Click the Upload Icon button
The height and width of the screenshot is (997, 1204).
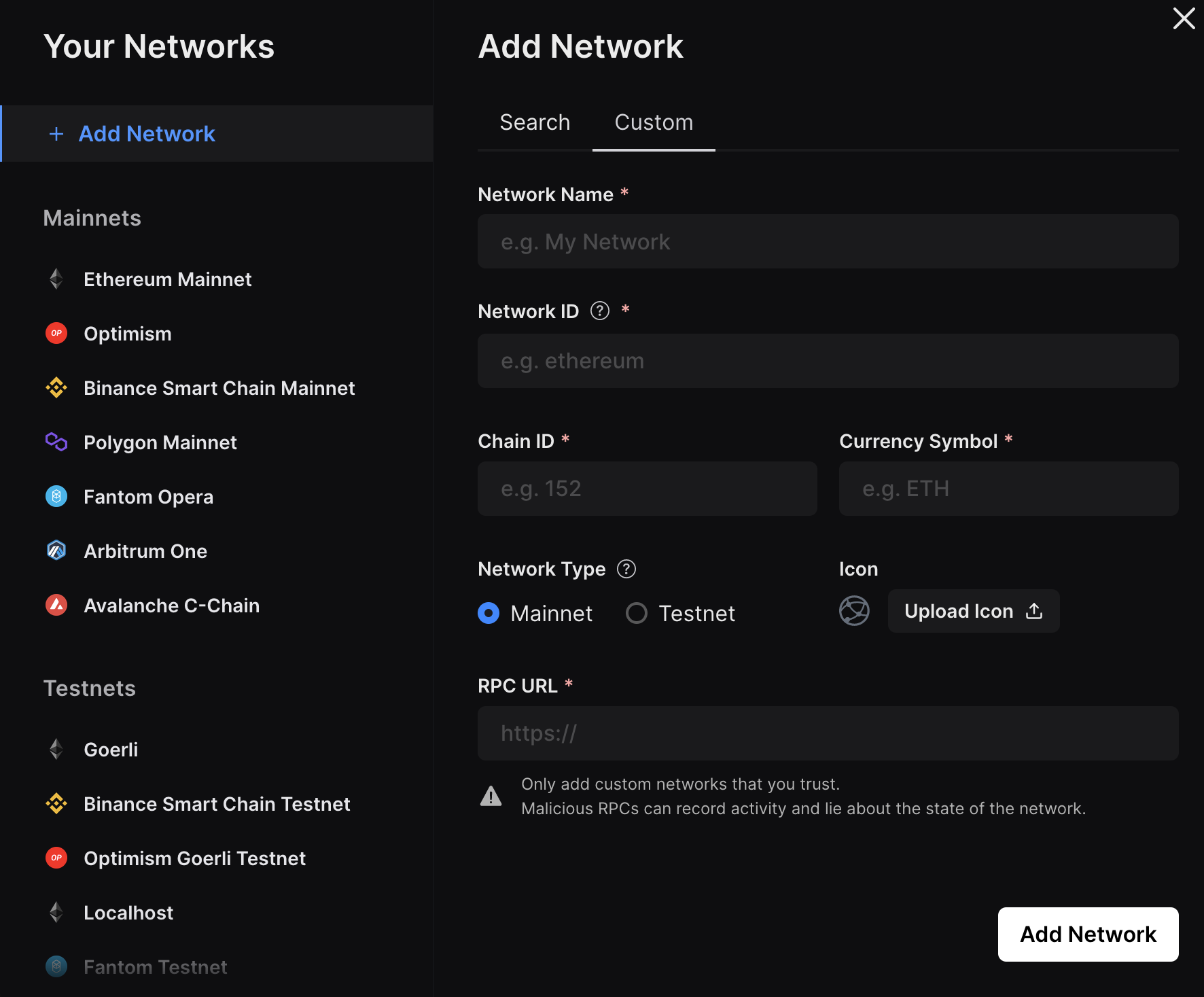click(973, 611)
